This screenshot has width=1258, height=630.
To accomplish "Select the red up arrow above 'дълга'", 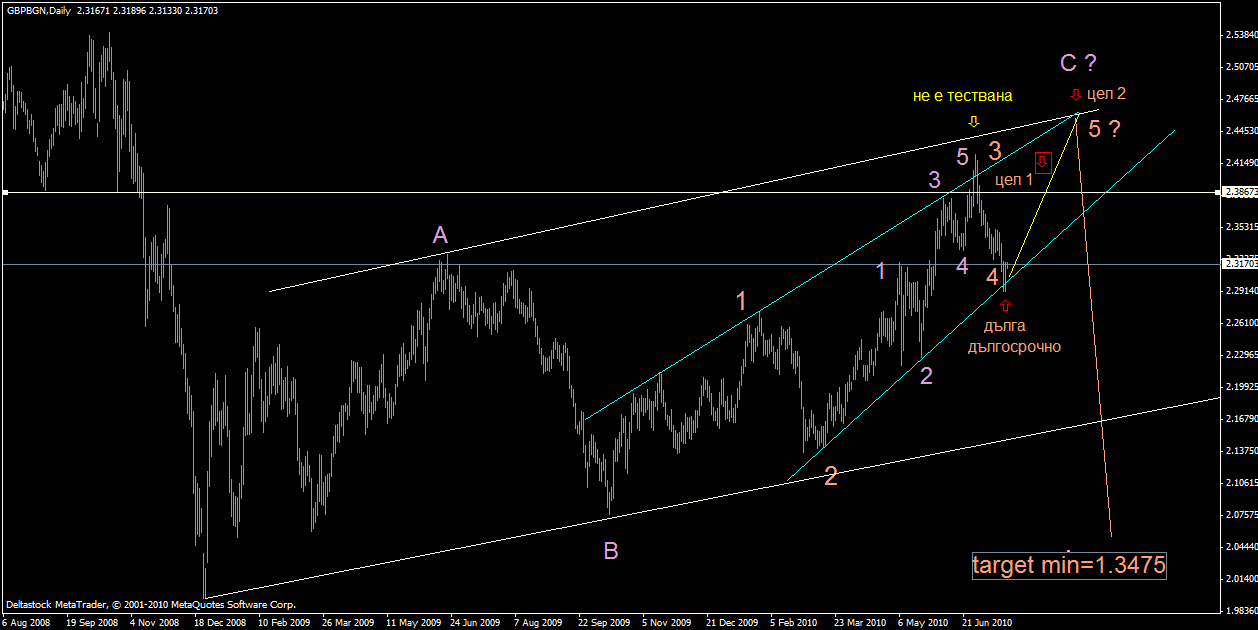I will click(1005, 304).
